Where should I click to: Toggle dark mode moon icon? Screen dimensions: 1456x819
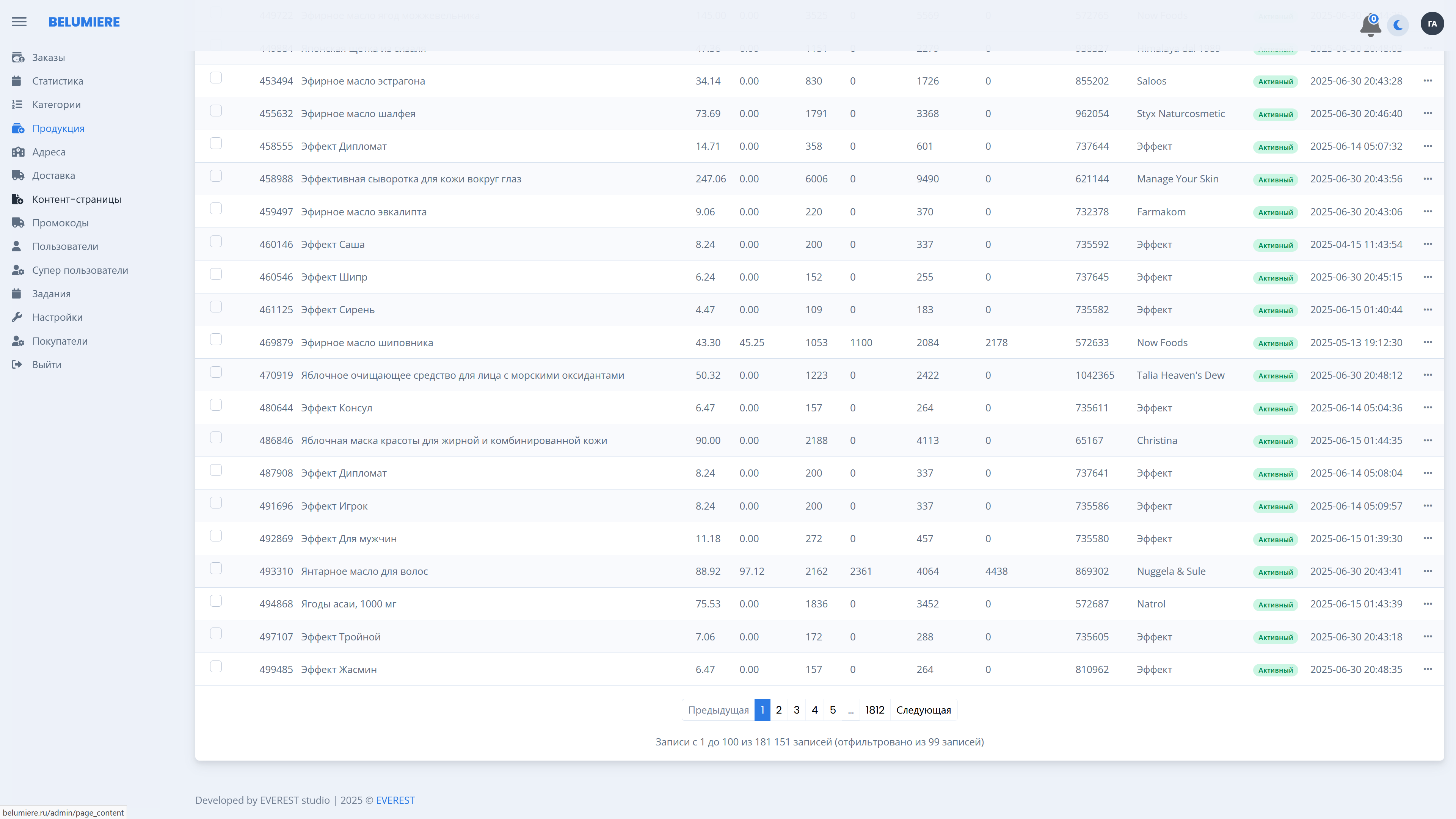click(x=1398, y=25)
